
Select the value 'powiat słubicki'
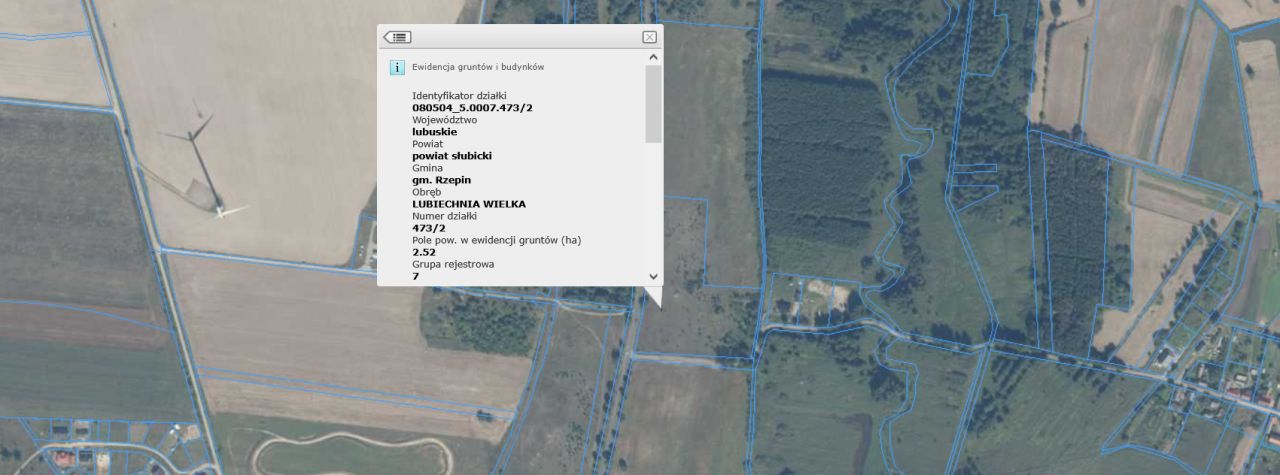point(452,156)
